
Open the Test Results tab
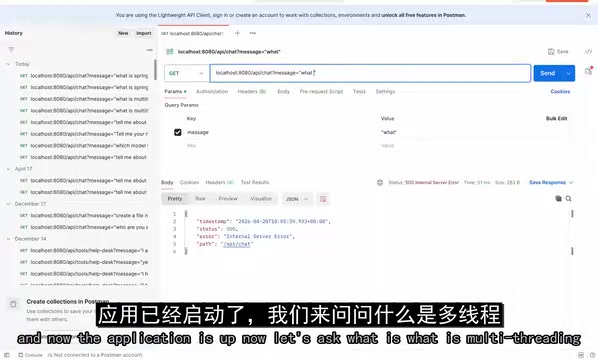coord(255,182)
